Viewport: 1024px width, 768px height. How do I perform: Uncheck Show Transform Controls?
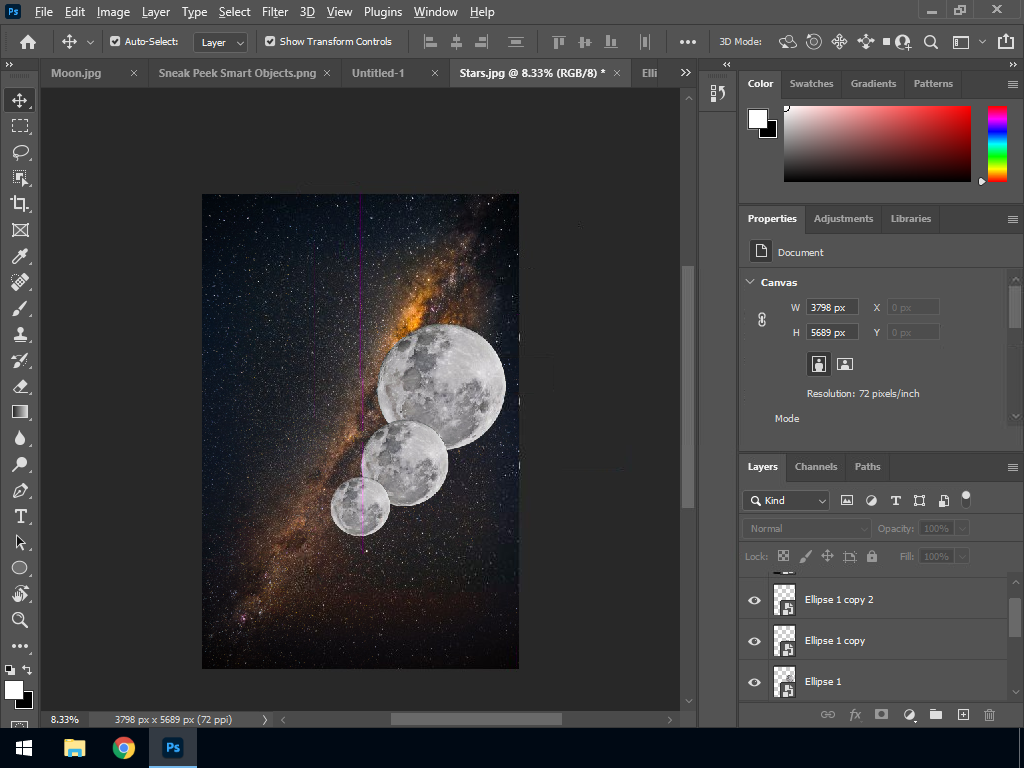click(270, 42)
